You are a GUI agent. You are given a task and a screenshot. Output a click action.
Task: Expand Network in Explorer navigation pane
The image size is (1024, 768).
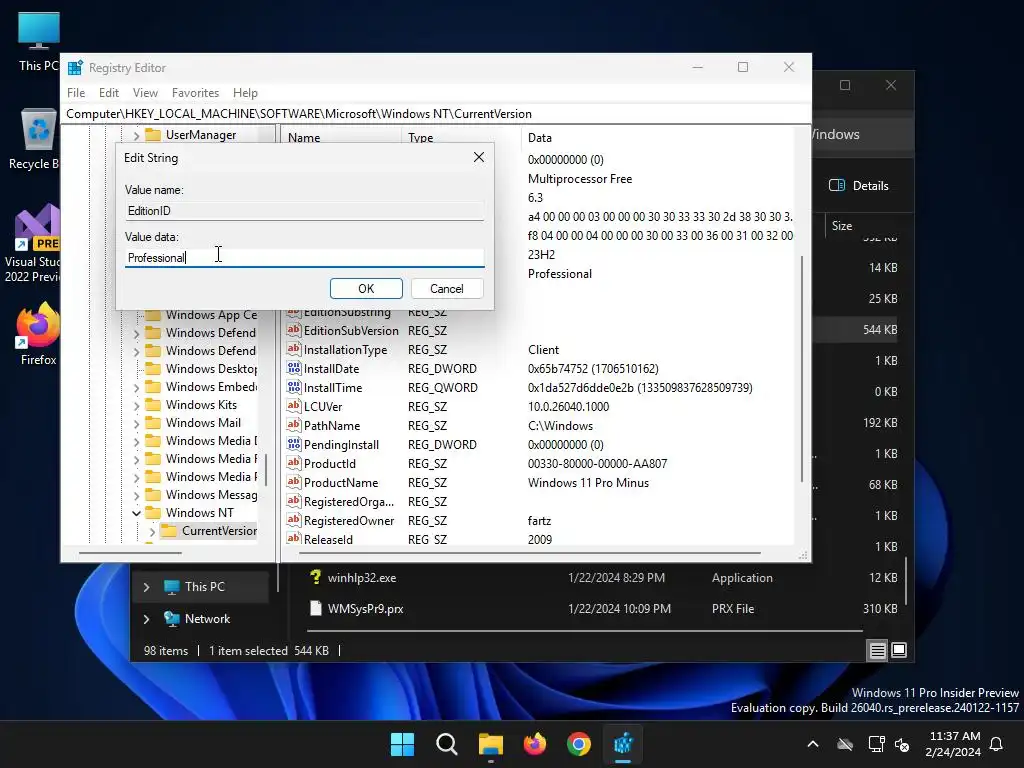coord(146,618)
